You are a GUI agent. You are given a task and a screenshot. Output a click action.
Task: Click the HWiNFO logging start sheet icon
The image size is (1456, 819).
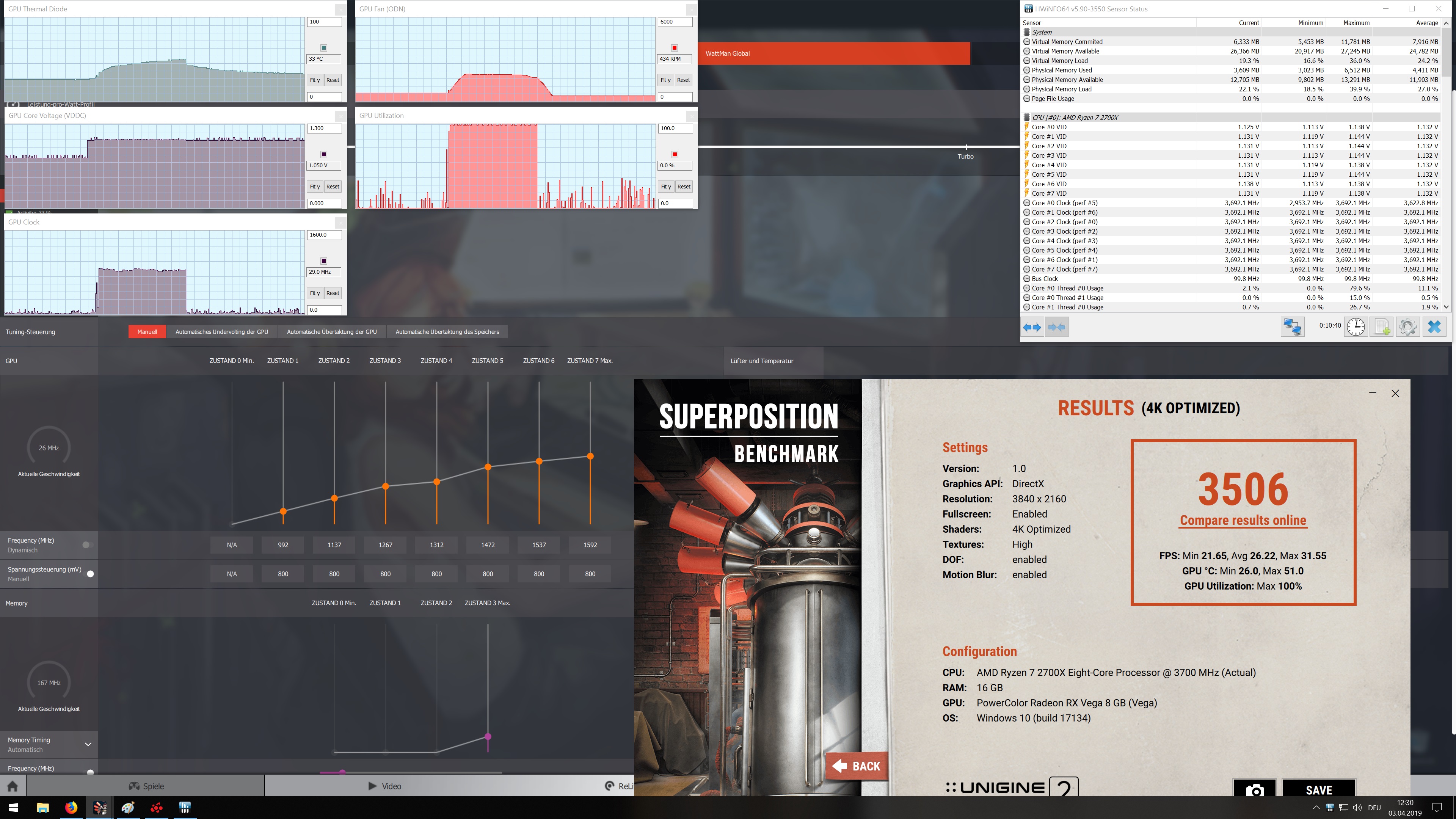(1382, 327)
